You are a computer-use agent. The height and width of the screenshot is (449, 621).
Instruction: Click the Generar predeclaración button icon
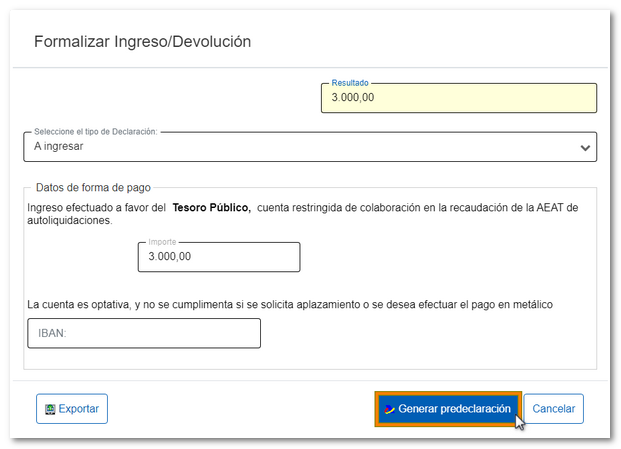click(x=390, y=409)
